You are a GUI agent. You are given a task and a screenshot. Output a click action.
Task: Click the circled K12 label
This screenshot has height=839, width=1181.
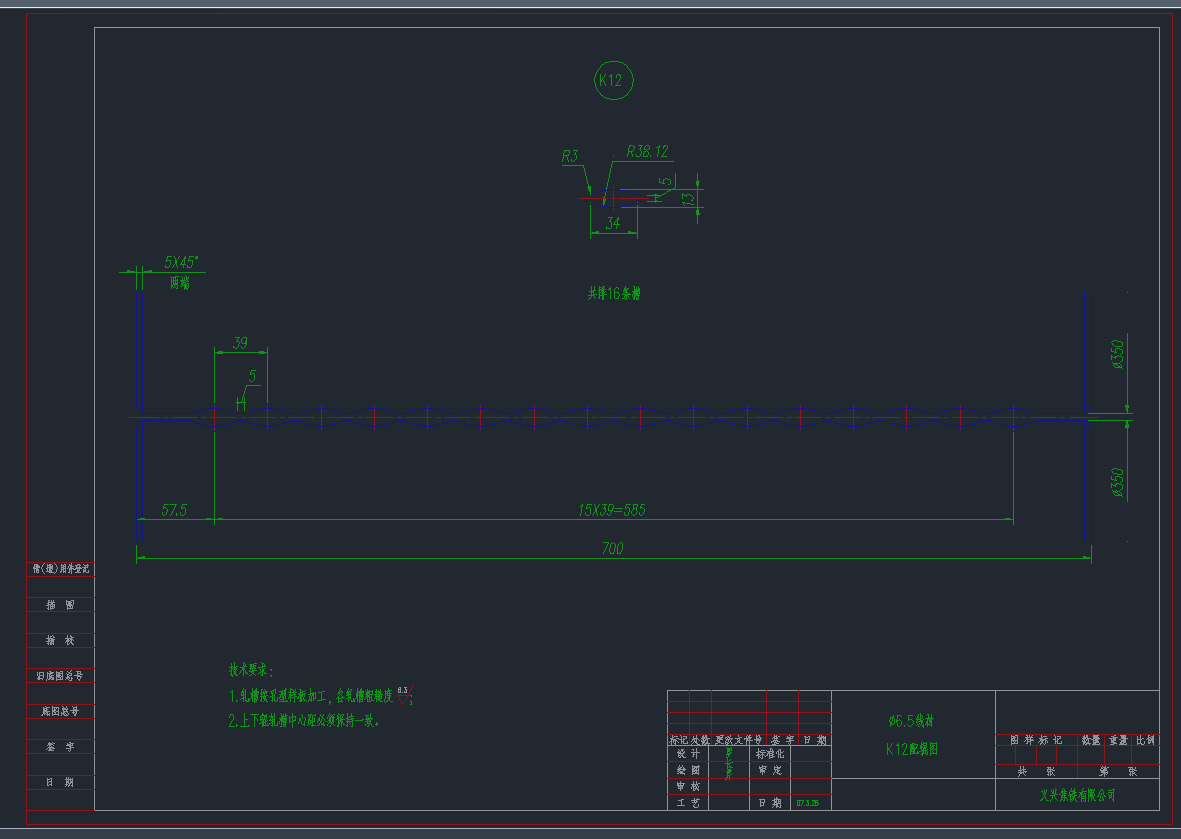(610, 81)
